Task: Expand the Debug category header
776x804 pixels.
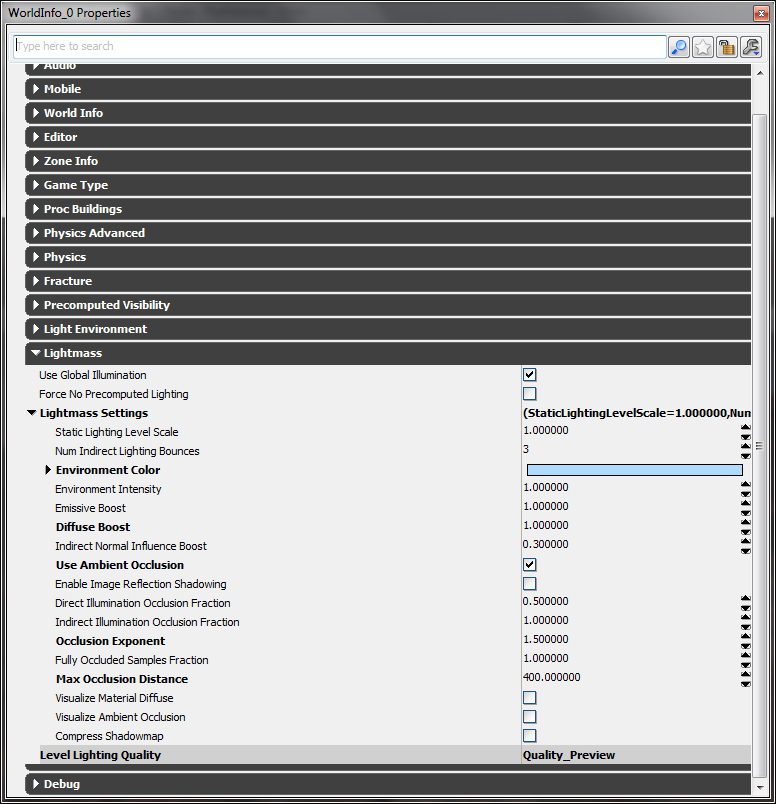Action: coord(37,784)
